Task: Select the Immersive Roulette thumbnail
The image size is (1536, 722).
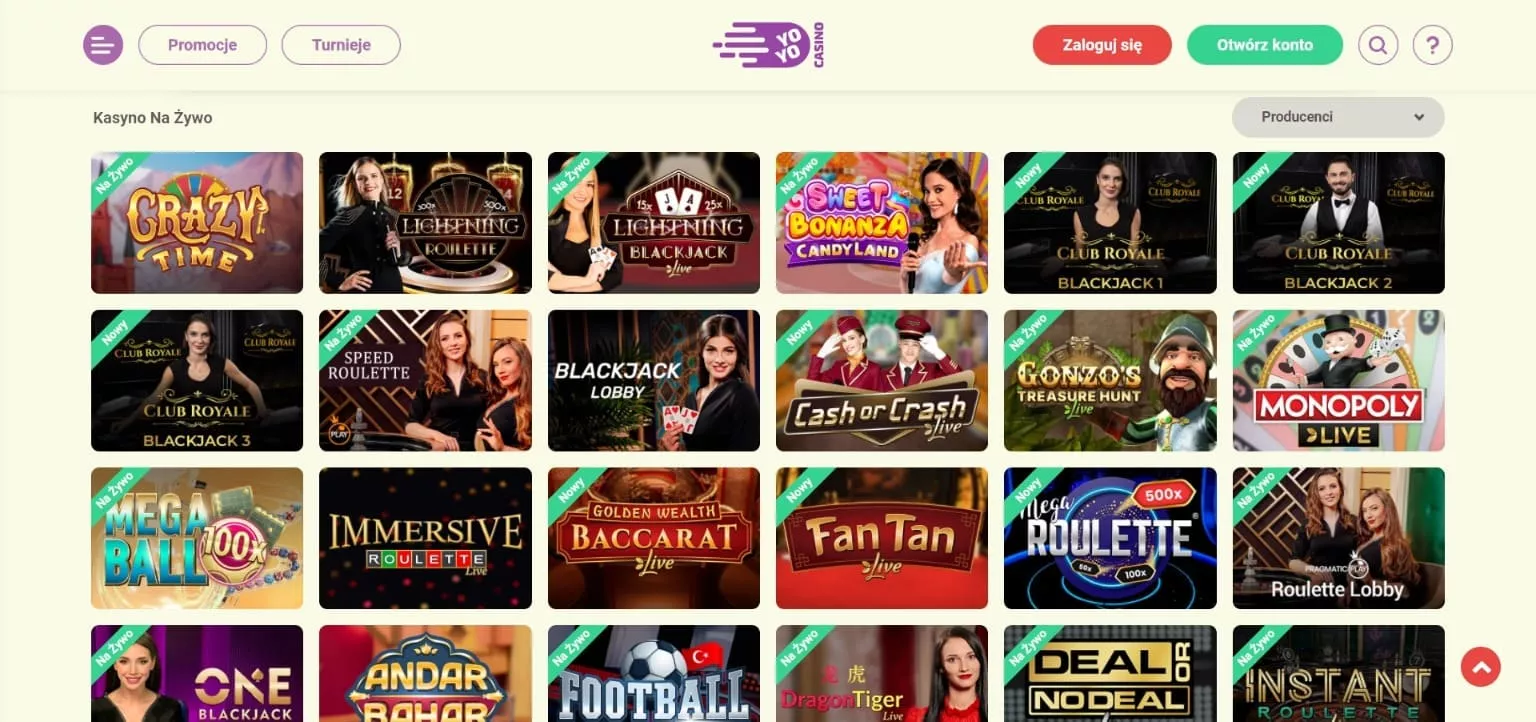Action: pos(425,539)
